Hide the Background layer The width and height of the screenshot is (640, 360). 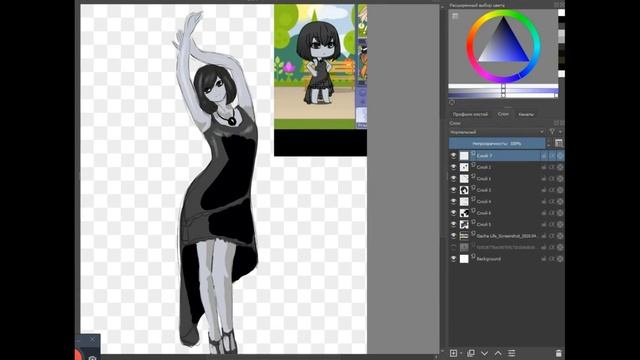[x=453, y=259]
